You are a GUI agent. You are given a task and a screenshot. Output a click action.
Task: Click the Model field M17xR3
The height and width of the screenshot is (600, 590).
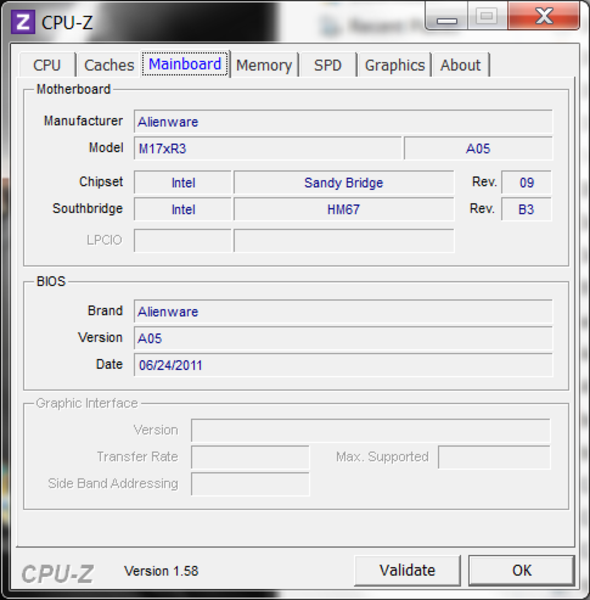268,148
